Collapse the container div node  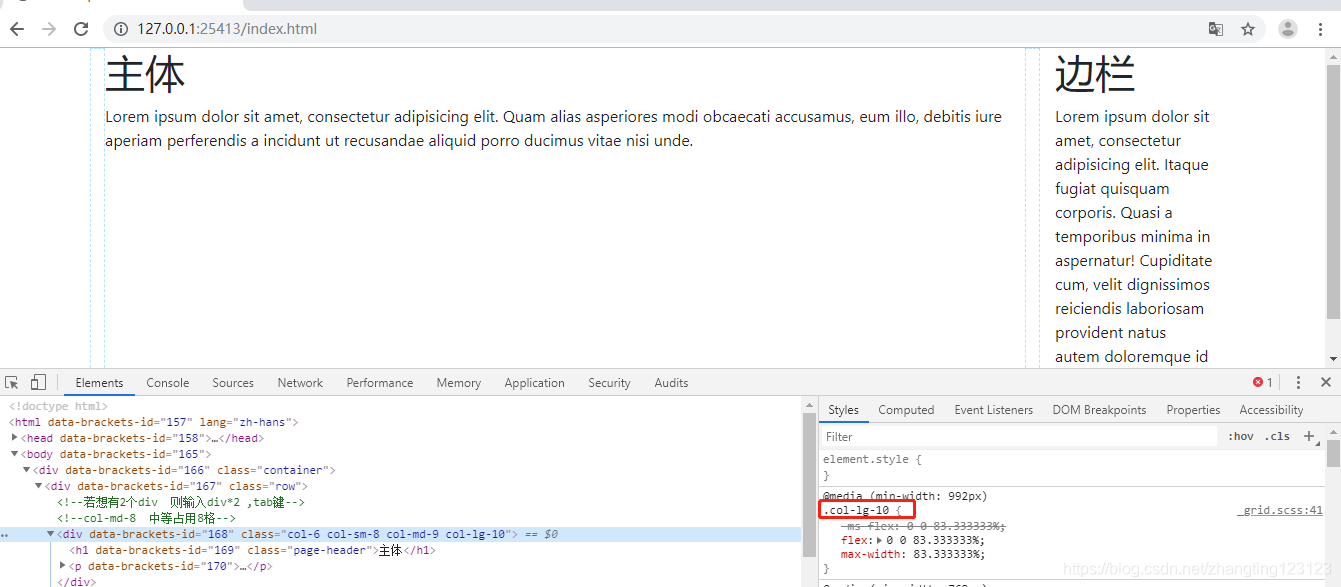pos(27,470)
